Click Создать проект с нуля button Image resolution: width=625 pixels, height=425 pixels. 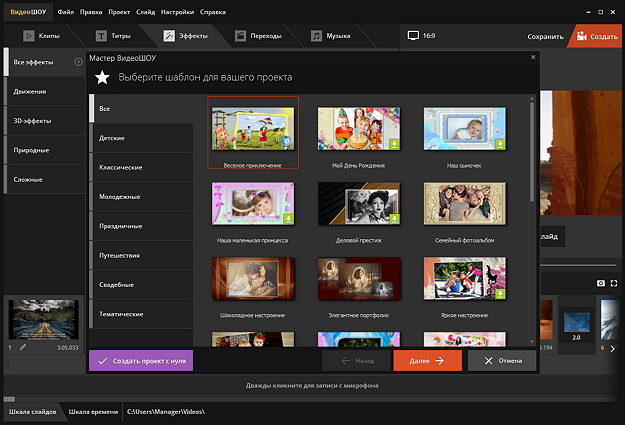[x=141, y=360]
